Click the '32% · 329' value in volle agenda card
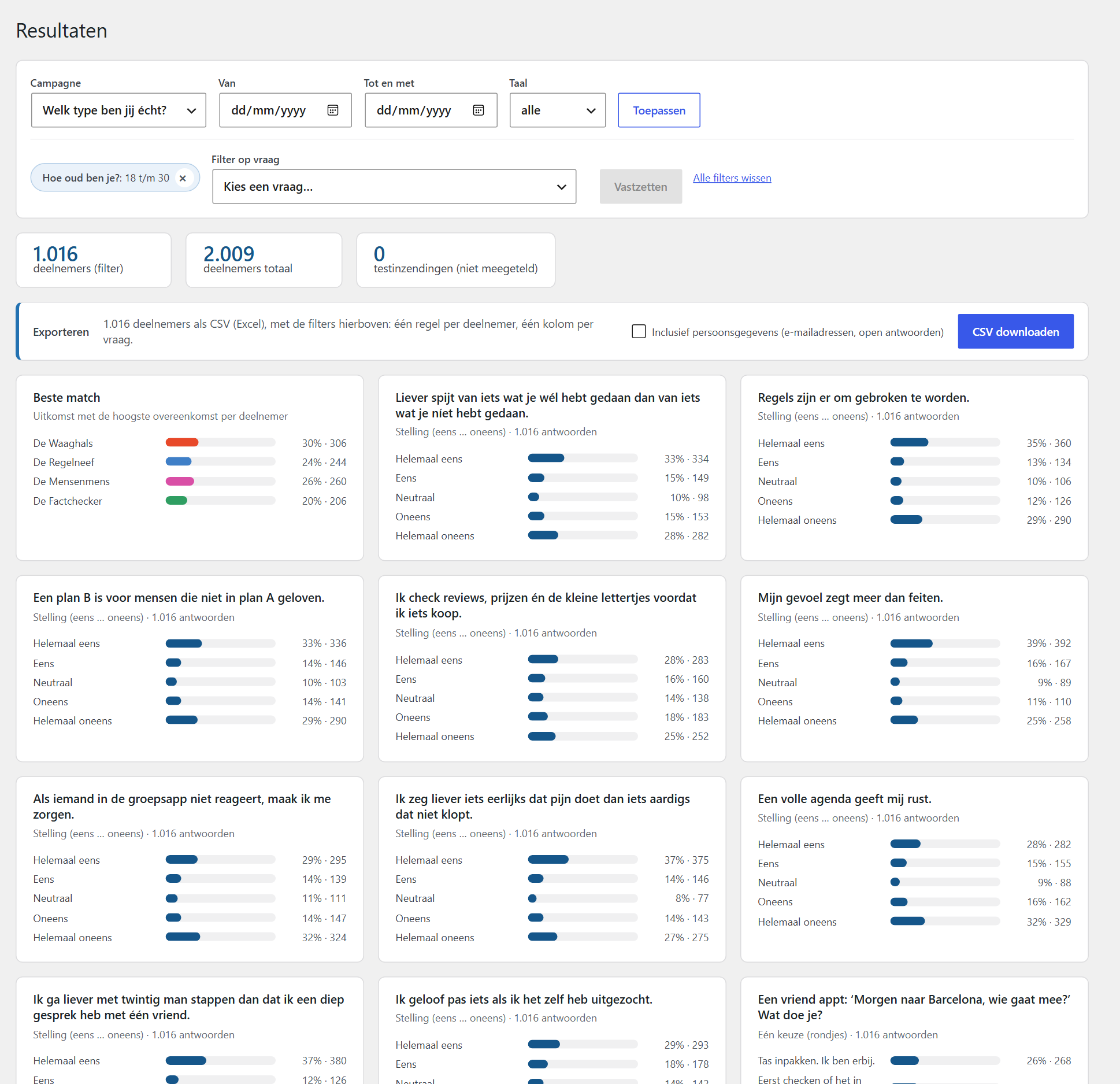Viewport: 1120px width, 1084px height. click(x=1049, y=922)
